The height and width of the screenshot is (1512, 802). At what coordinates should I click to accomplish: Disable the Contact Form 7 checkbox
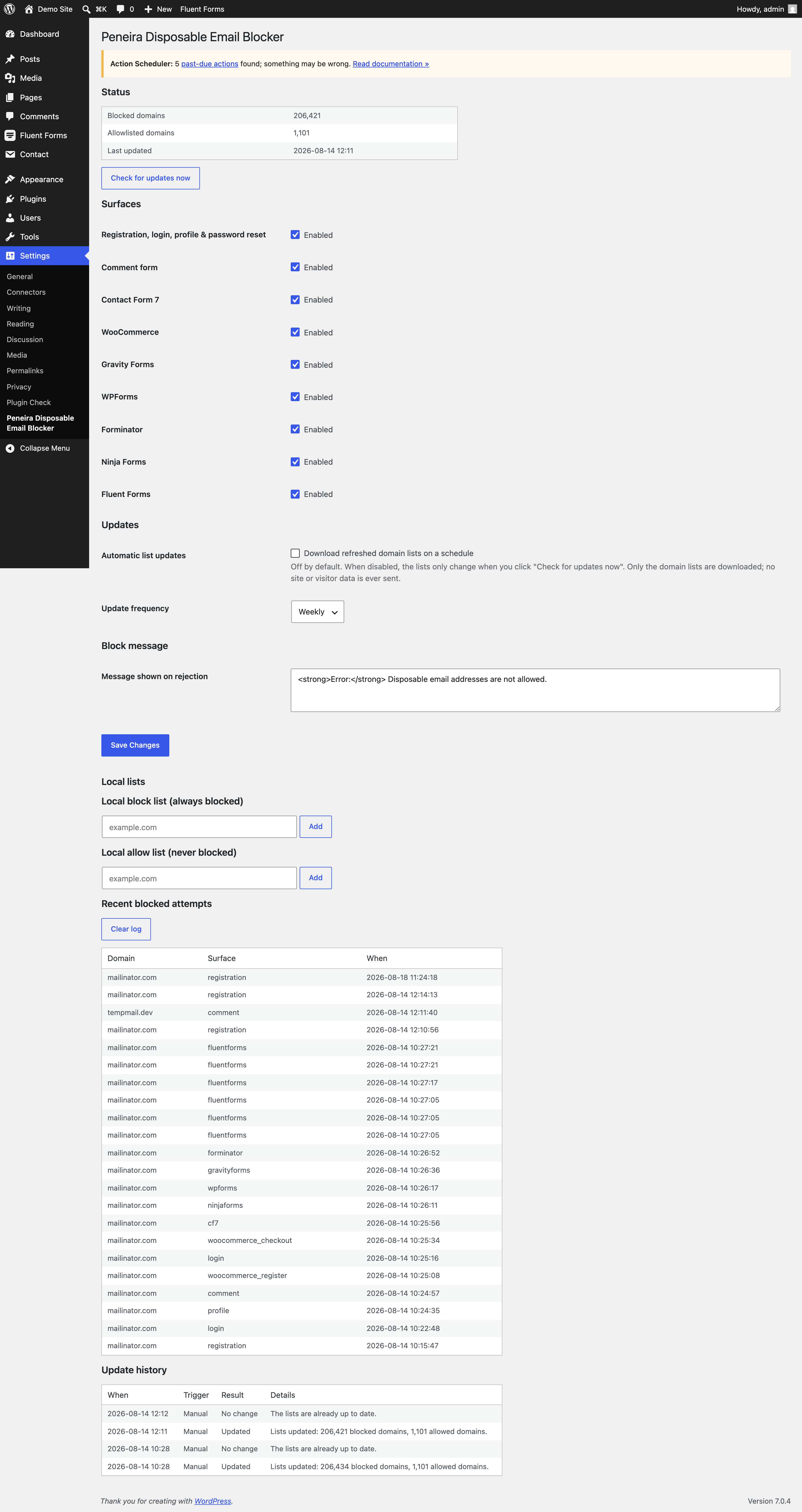(x=295, y=300)
